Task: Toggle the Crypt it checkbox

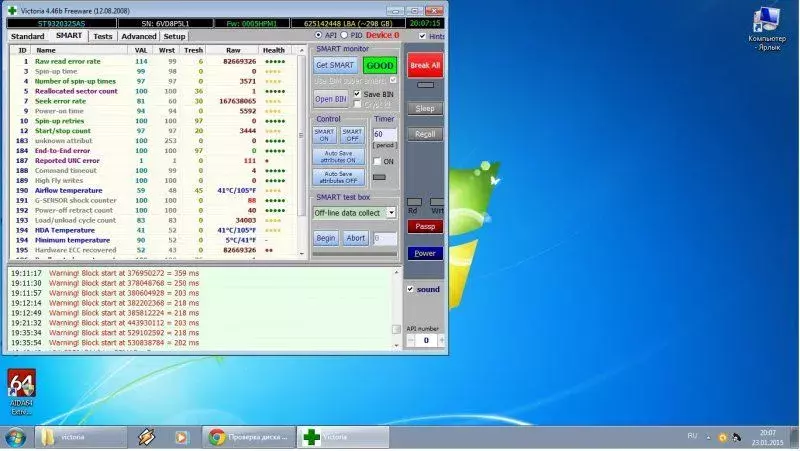Action: coord(357,104)
